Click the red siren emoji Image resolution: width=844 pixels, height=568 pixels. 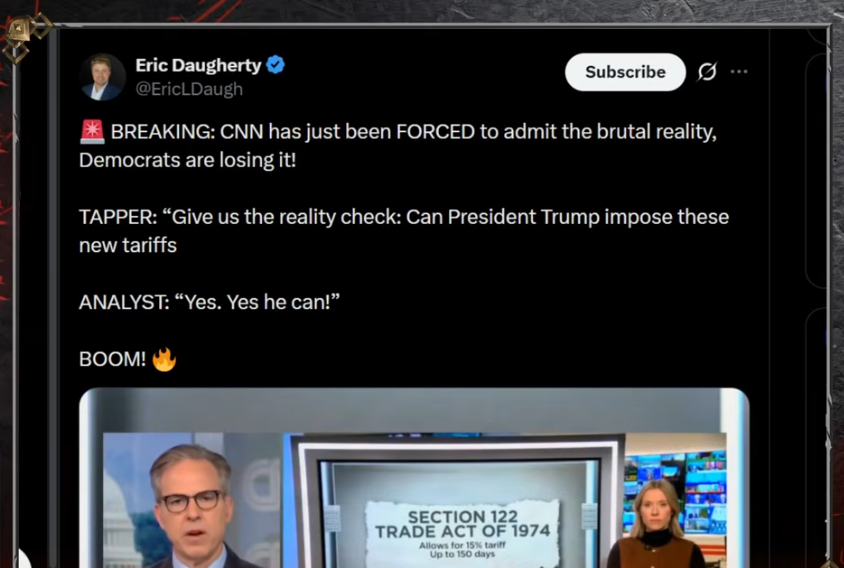(x=92, y=132)
